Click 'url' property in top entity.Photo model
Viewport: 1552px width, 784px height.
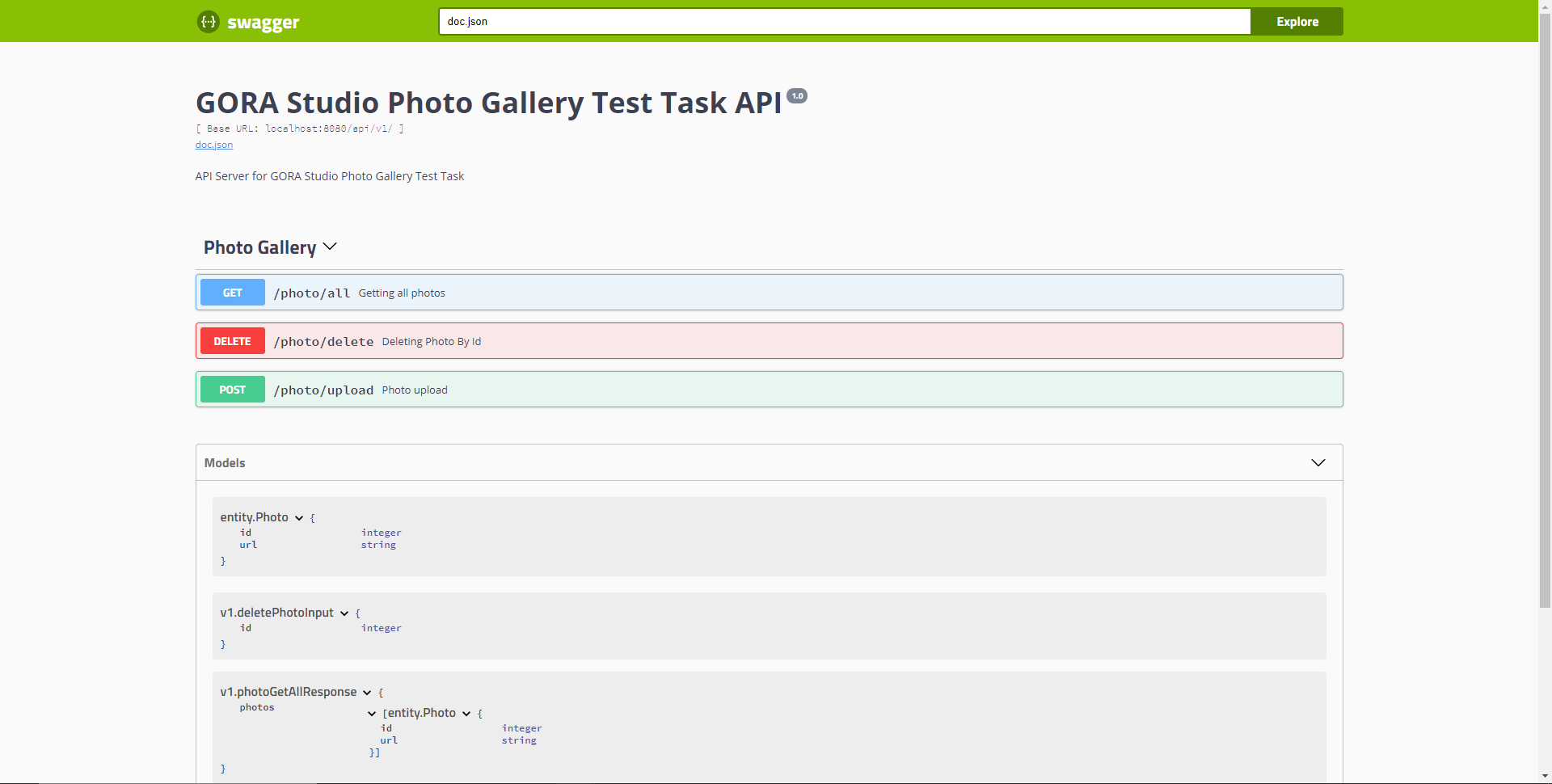coord(248,545)
